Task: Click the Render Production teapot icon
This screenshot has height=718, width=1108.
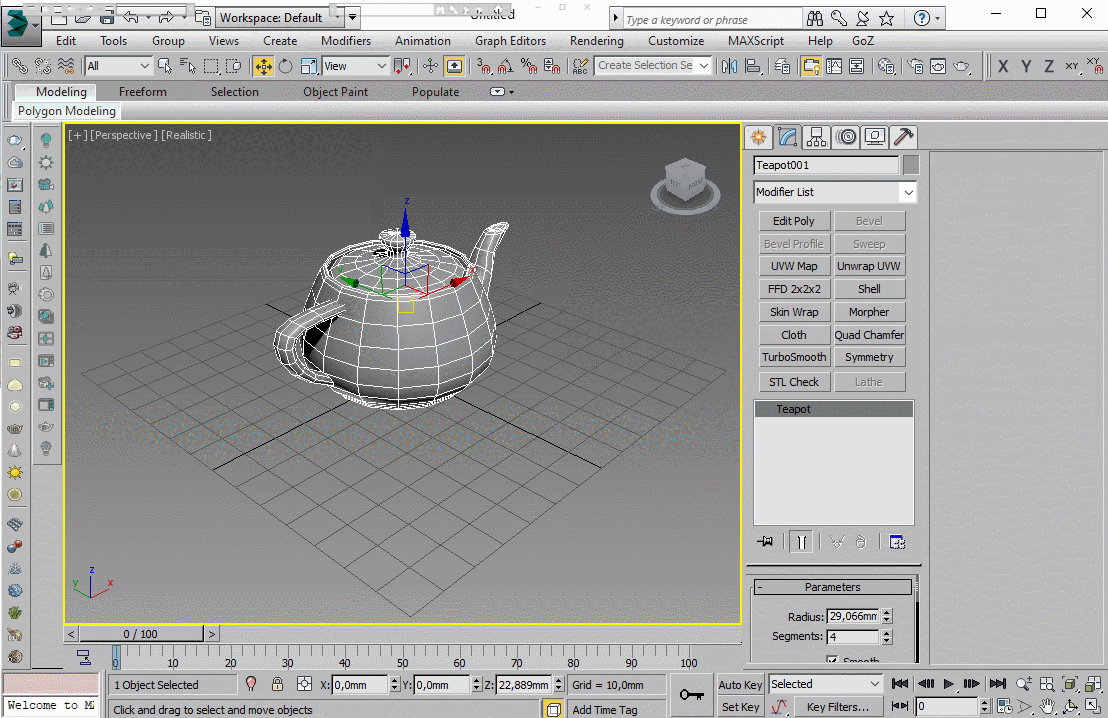Action: coord(962,66)
